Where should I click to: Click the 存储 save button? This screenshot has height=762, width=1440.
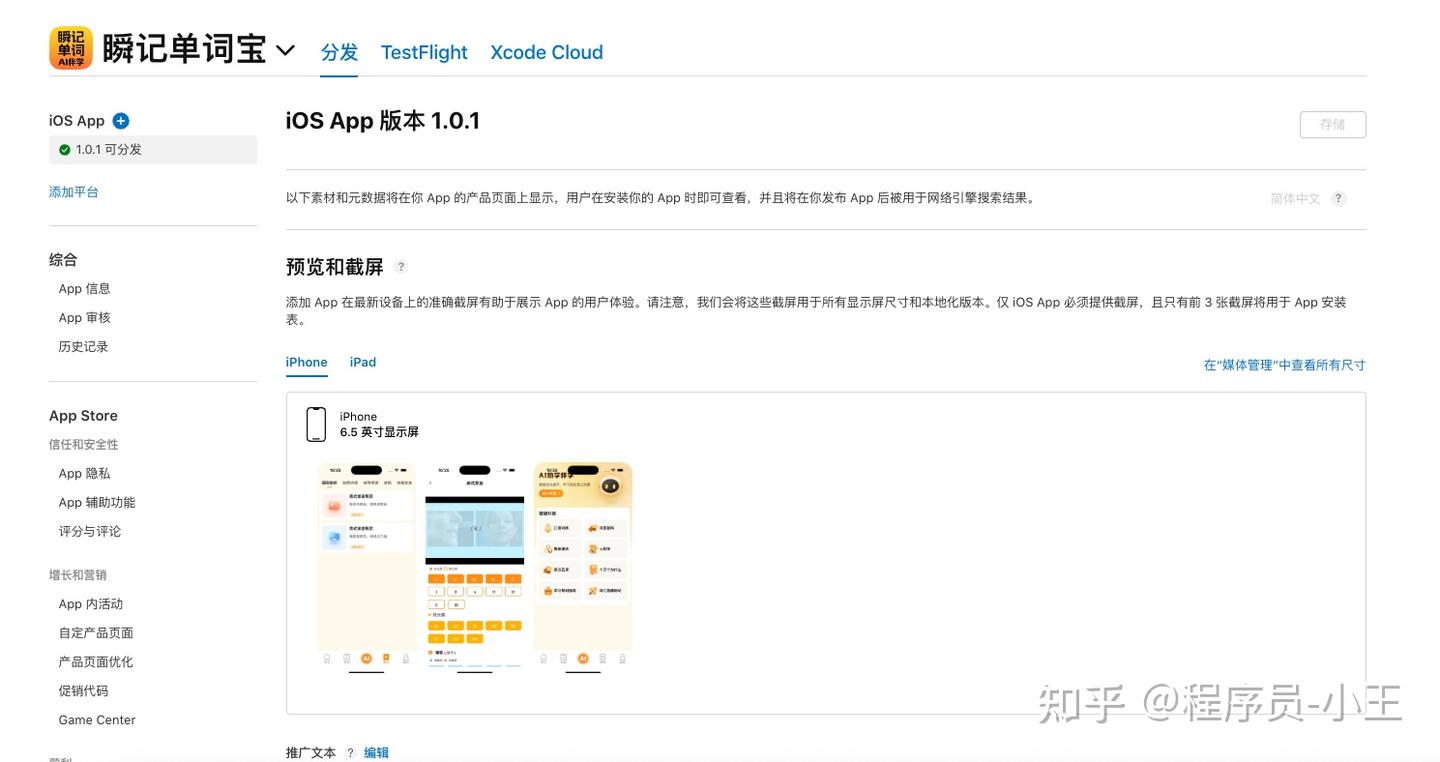tap(1333, 125)
